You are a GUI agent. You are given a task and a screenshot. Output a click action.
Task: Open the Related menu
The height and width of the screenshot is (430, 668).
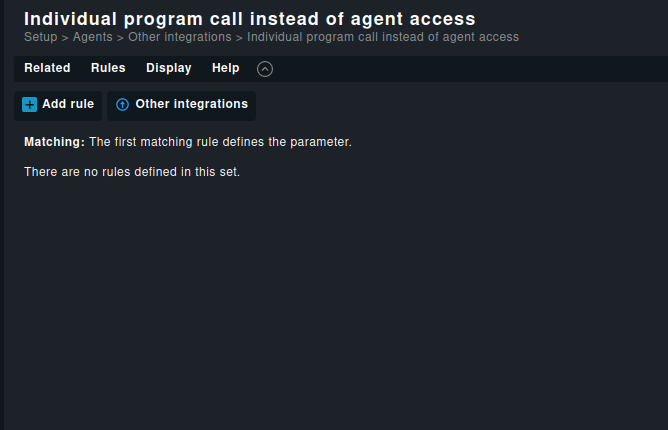coord(47,68)
